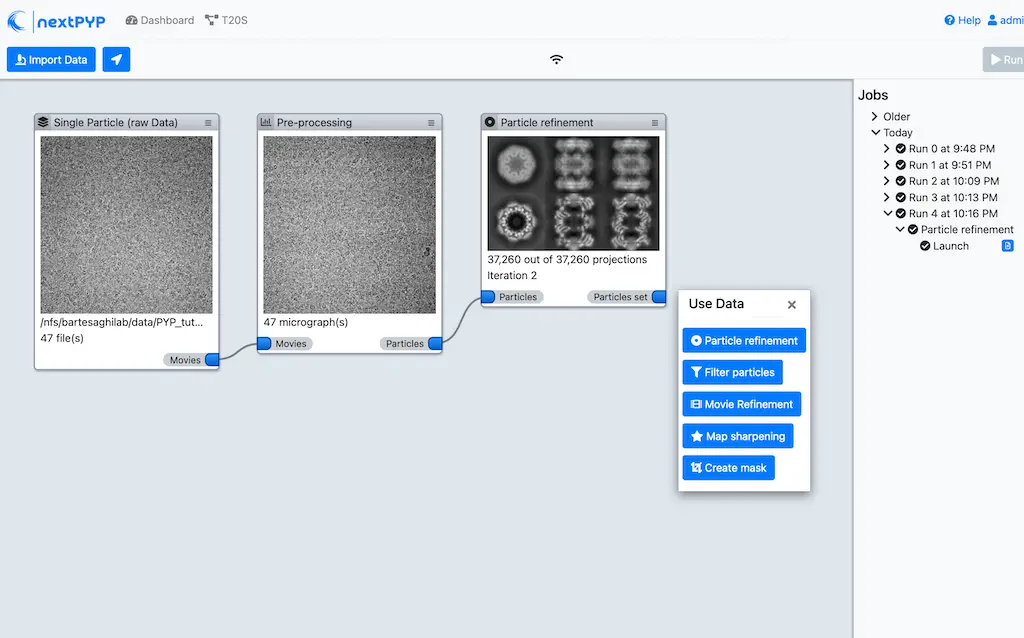Open the log file icon beside Launch job

pos(1008,245)
